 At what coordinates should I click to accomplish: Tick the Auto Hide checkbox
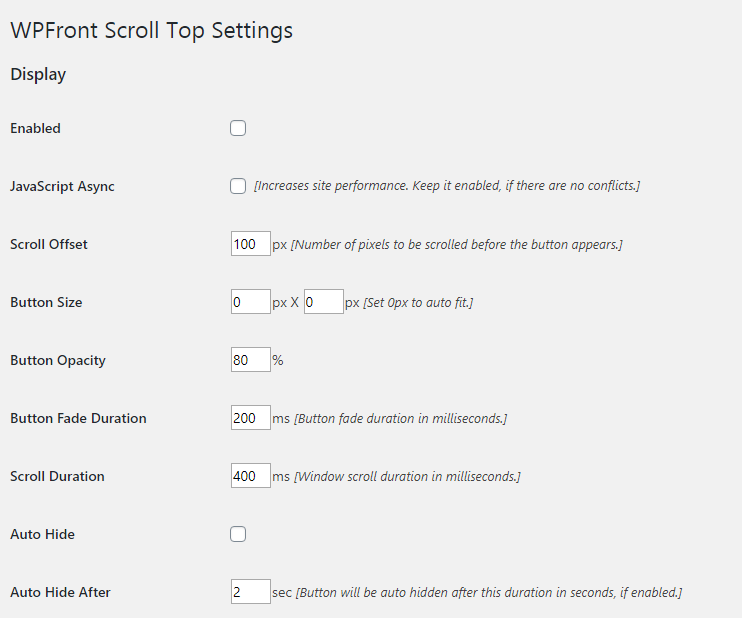tap(238, 534)
